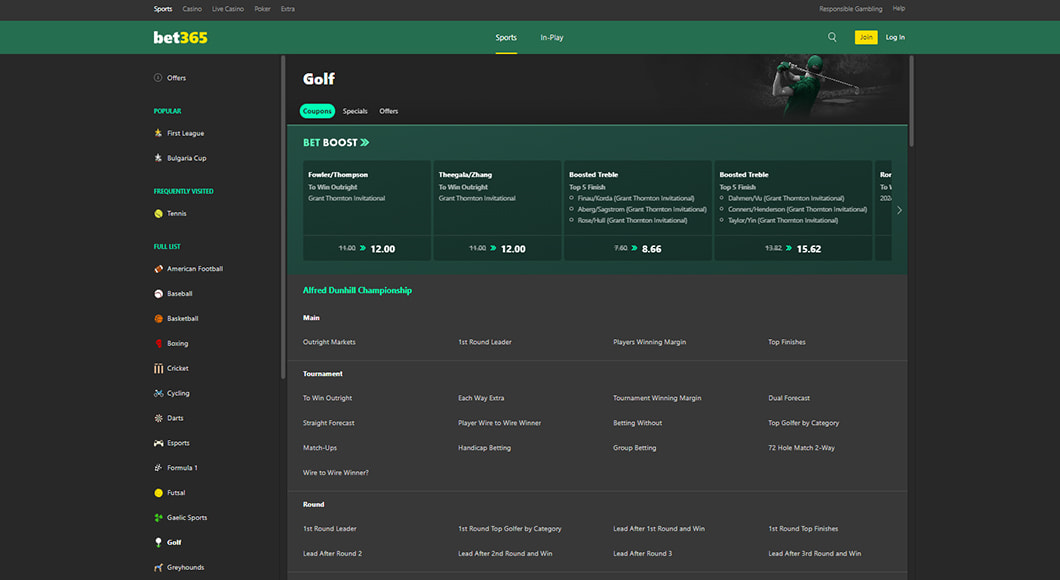Open the Offers tab under Golf

pyautogui.click(x=389, y=111)
